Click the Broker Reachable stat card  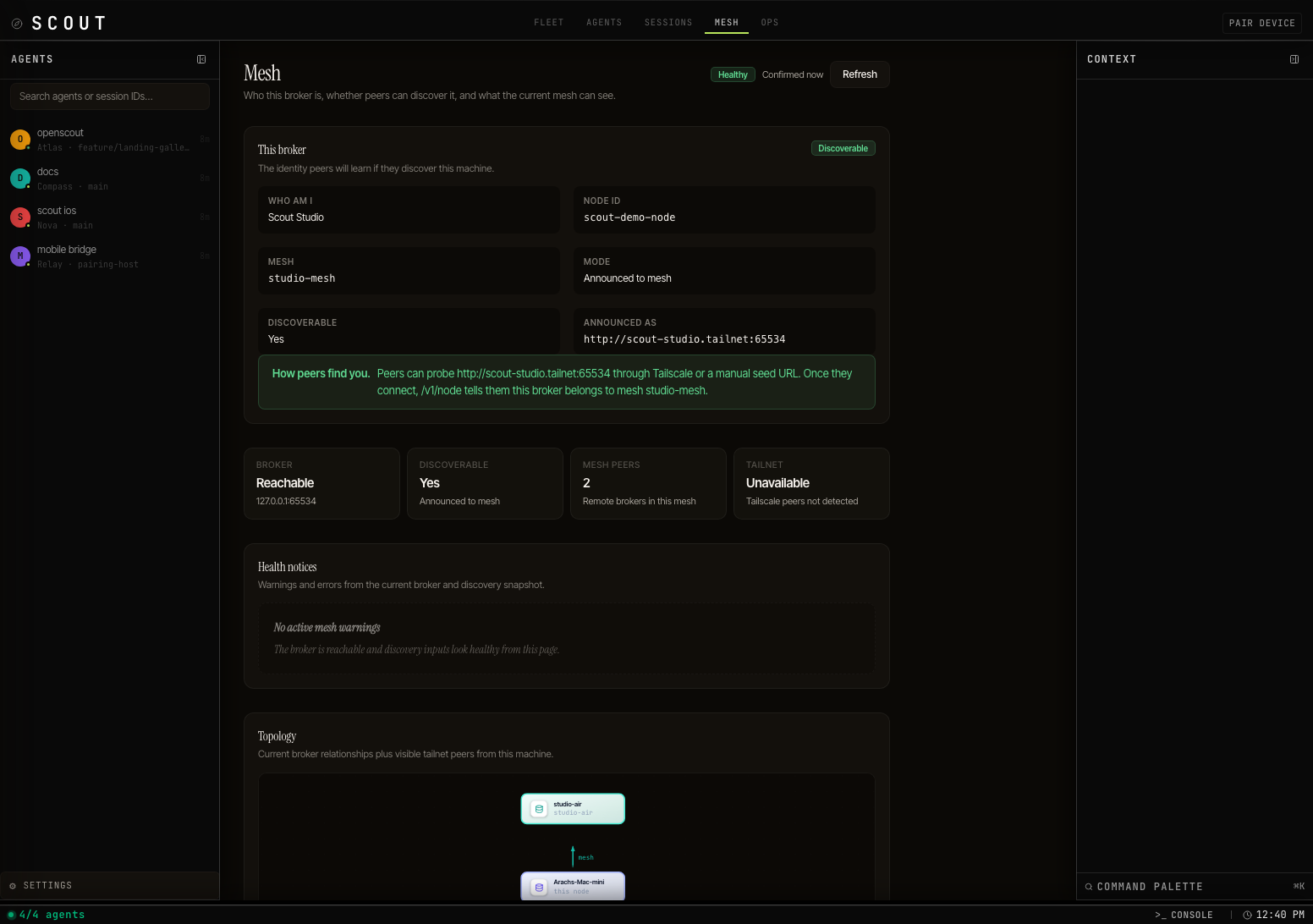(321, 483)
